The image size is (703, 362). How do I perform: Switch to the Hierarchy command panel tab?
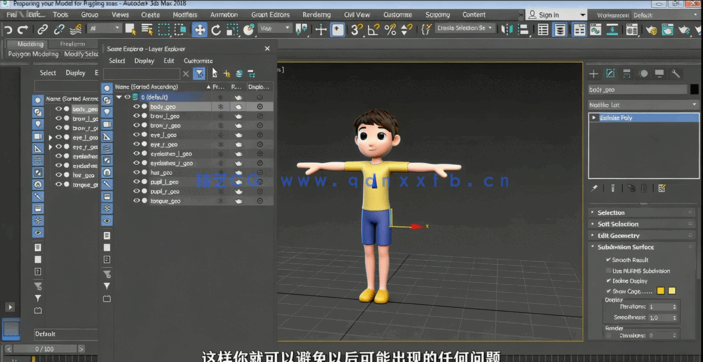coord(626,74)
